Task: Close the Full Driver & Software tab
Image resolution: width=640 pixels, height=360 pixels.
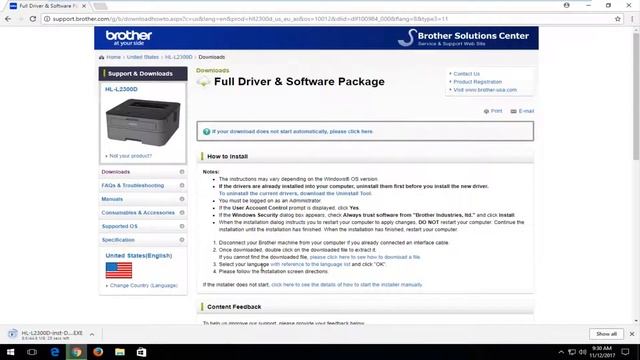Action: (84, 6)
